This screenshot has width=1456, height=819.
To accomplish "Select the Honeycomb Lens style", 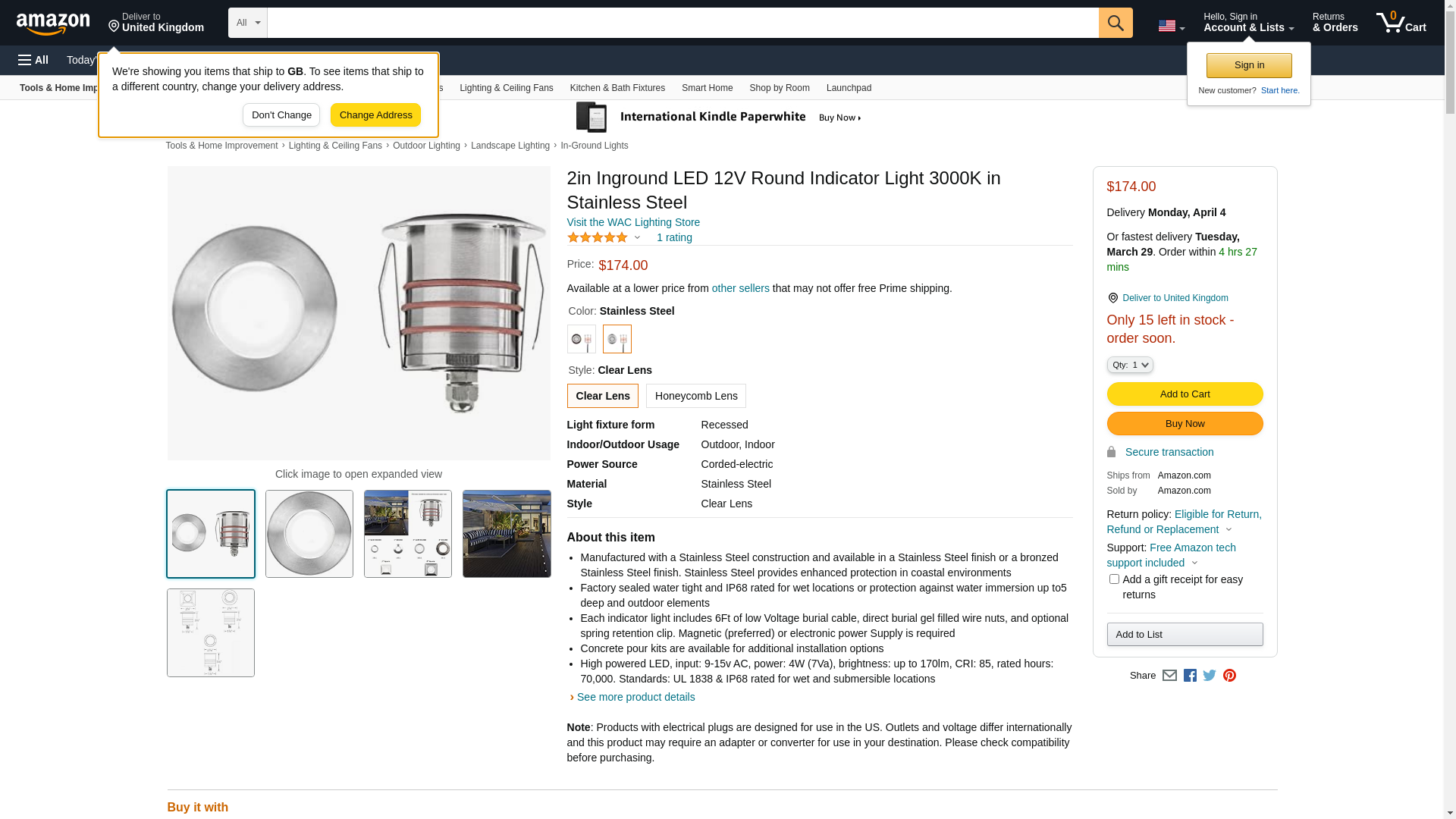I will tap(695, 396).
